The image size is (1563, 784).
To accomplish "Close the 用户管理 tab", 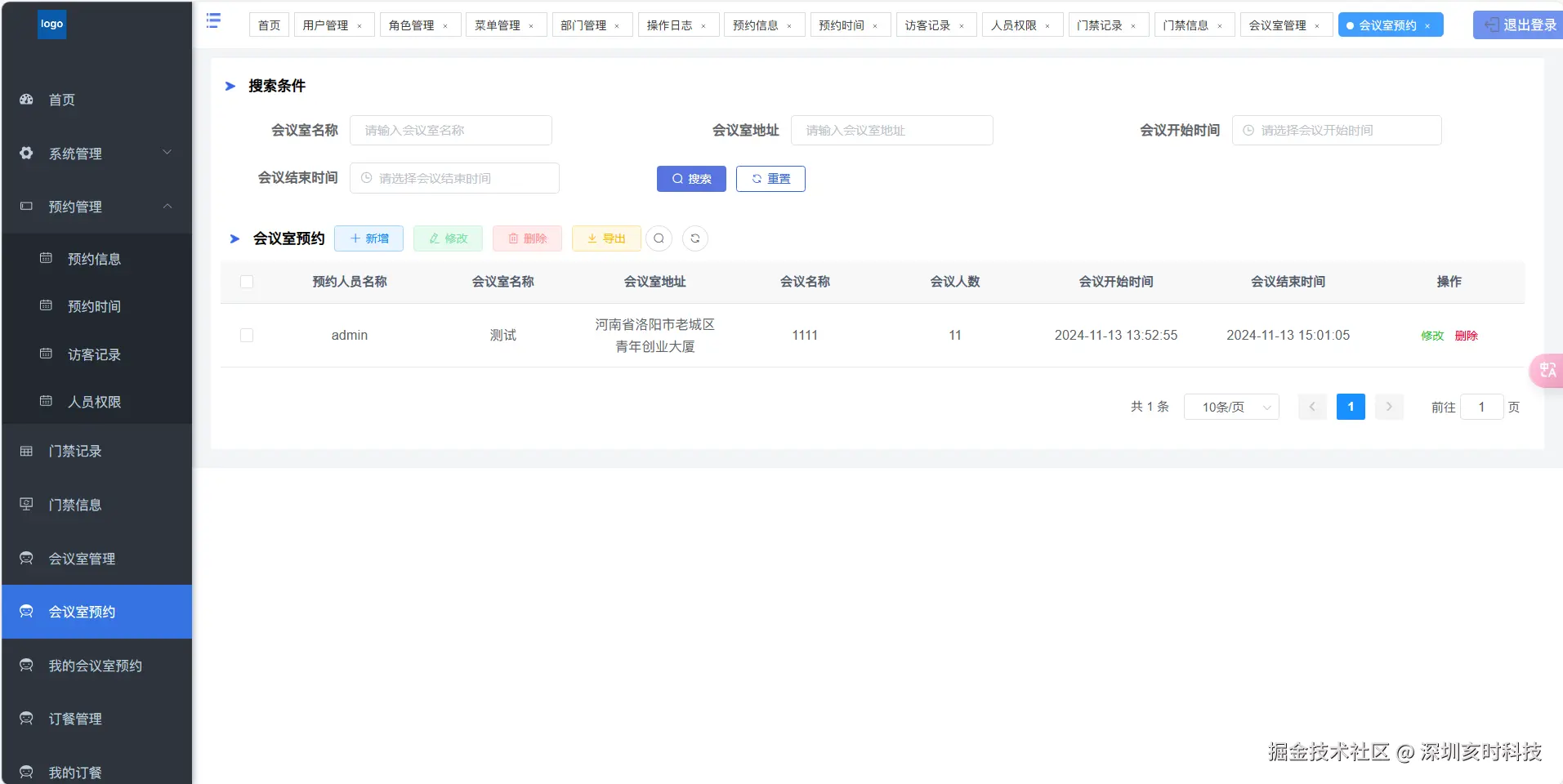I will point(359,26).
